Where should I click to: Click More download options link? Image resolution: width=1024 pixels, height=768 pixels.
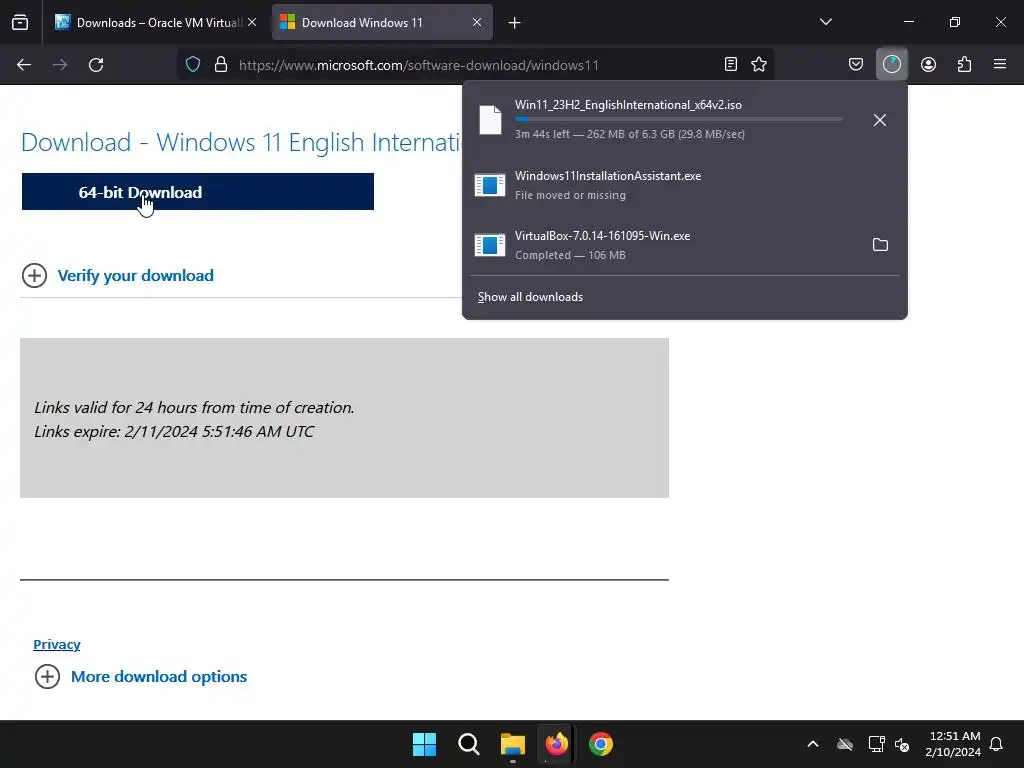(x=159, y=677)
